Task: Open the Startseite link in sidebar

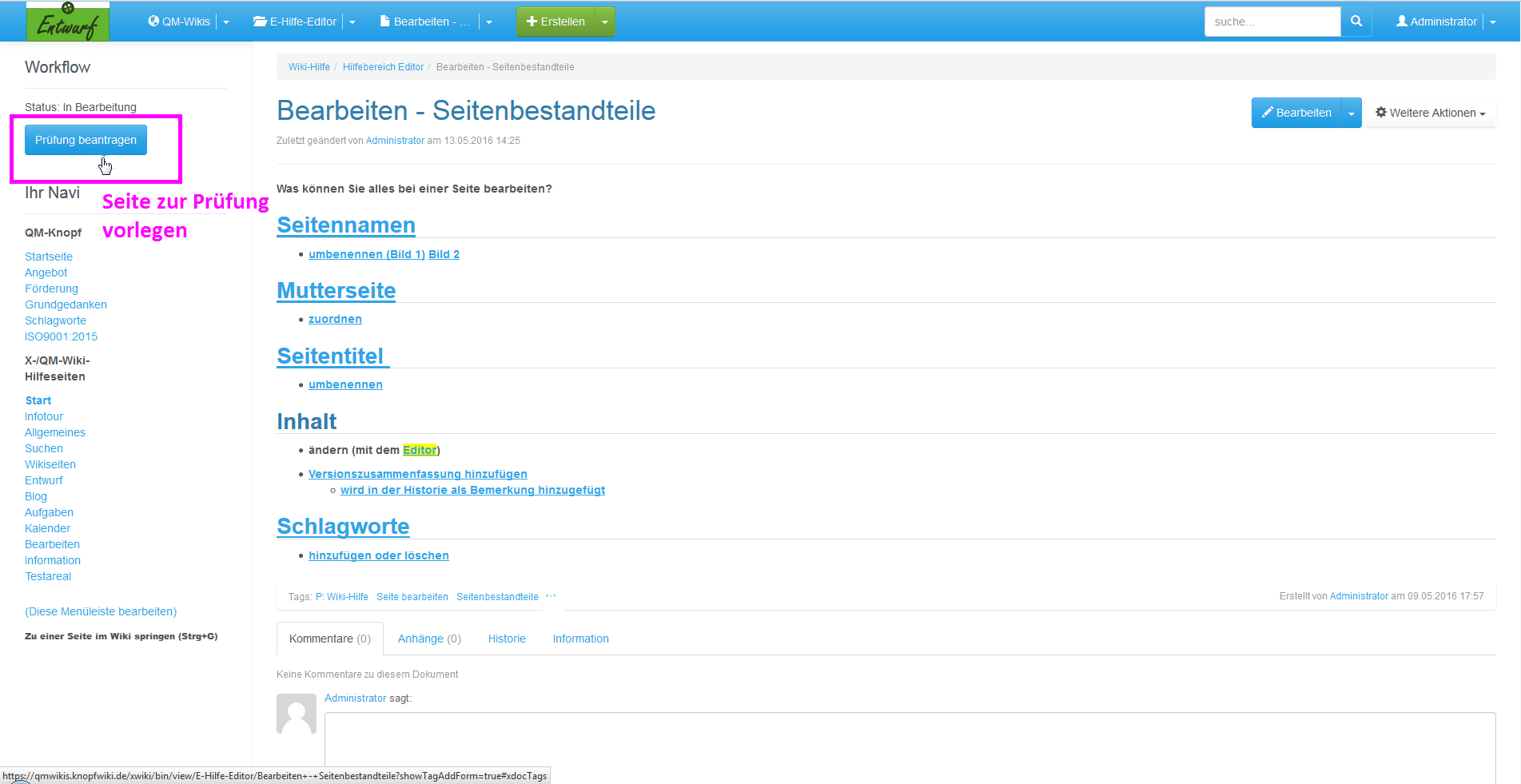Action: pyautogui.click(x=49, y=257)
